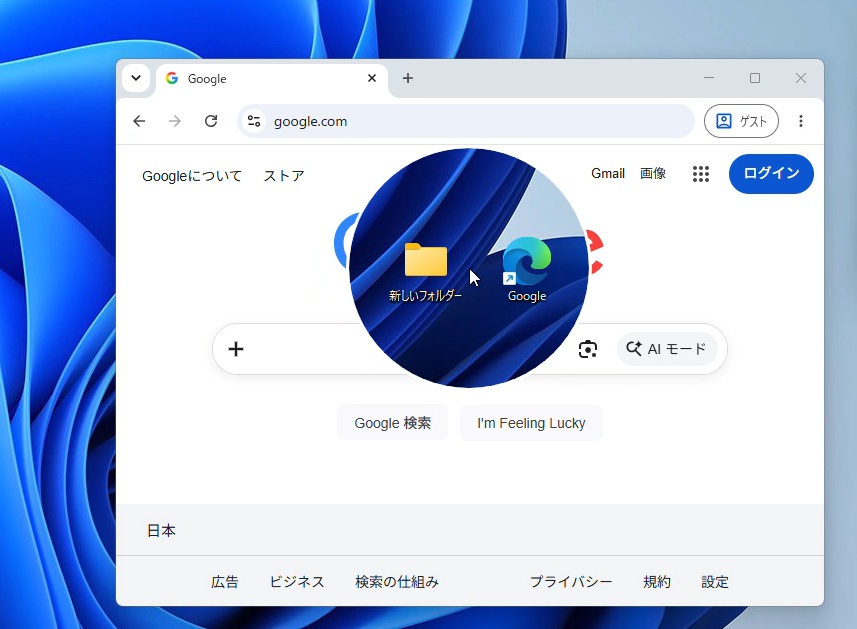Open 広告 footer link

click(225, 582)
